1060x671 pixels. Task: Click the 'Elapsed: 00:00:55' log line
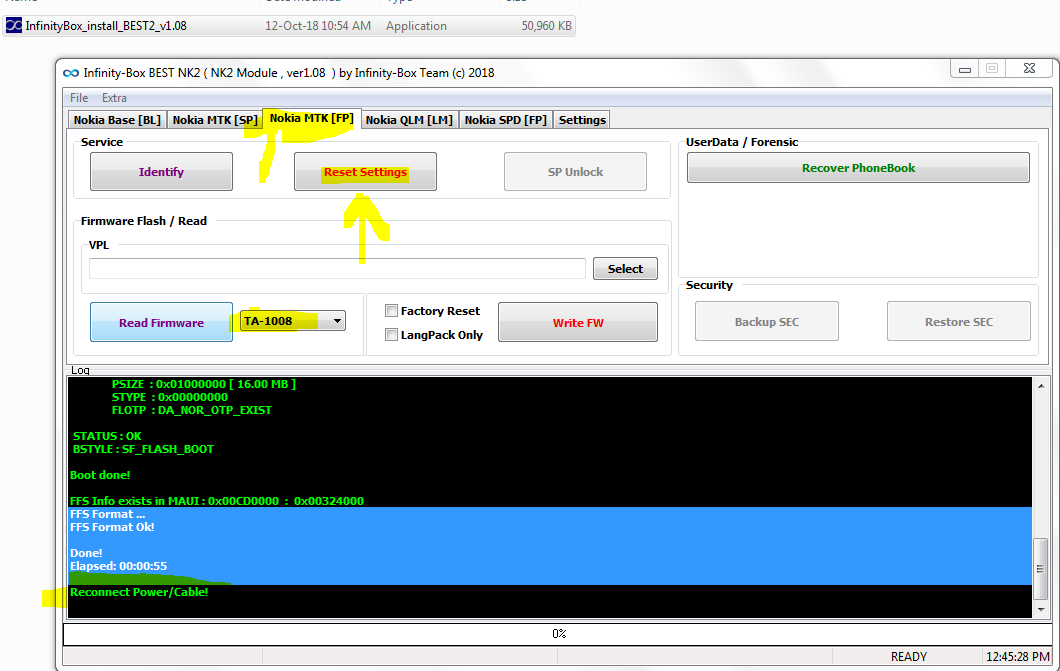click(x=118, y=566)
